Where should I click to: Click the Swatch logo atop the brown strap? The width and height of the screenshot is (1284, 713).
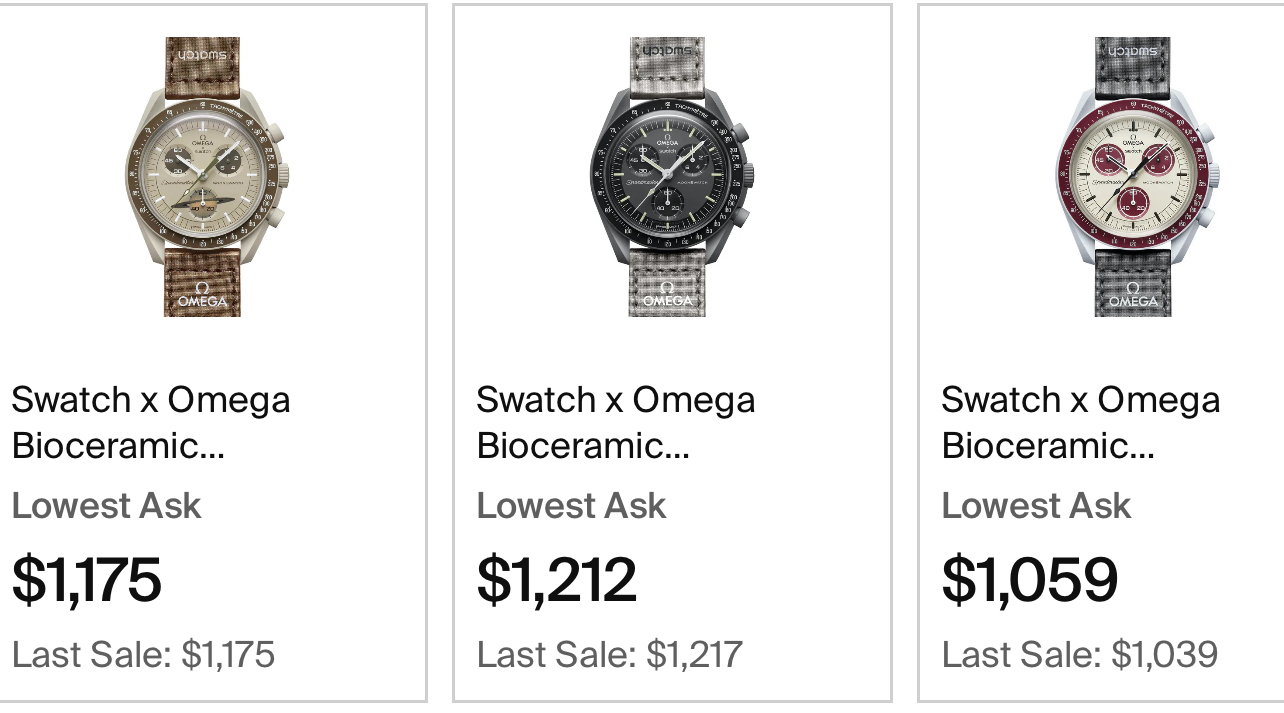pos(202,50)
